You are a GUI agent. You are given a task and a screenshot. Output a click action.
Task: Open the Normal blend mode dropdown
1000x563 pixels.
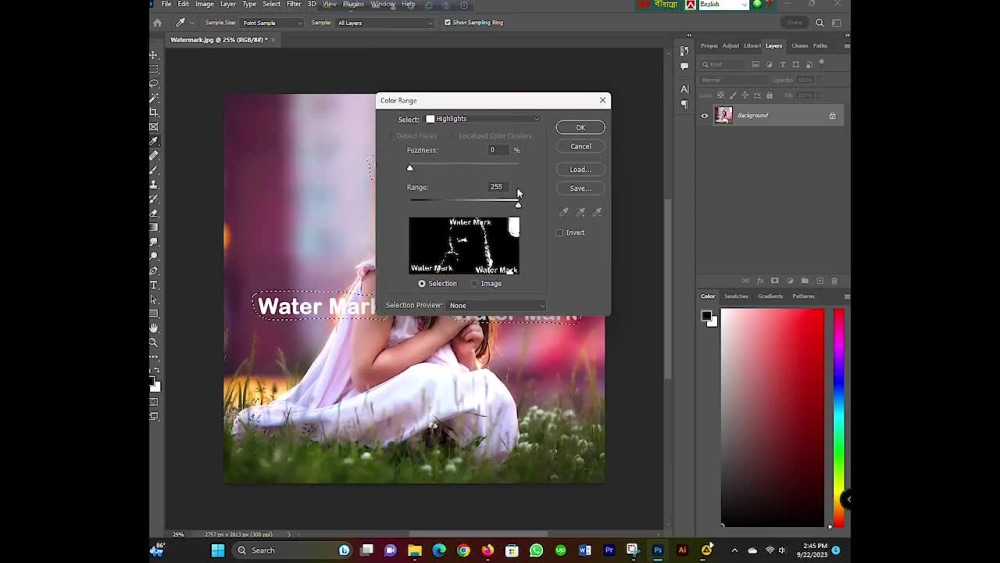click(x=733, y=80)
